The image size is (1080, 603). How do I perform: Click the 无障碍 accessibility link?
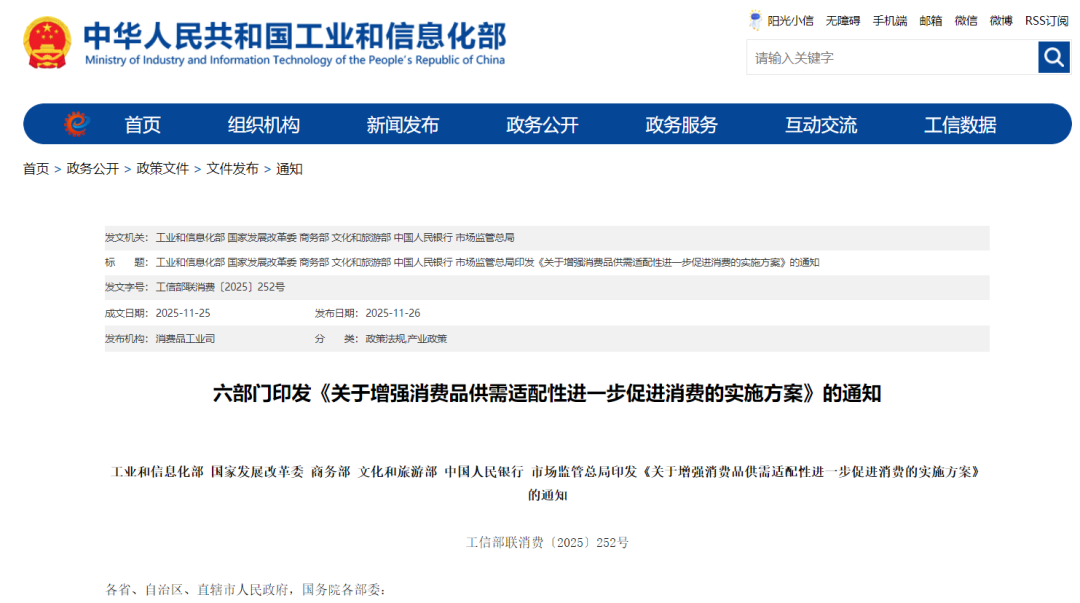click(x=843, y=21)
